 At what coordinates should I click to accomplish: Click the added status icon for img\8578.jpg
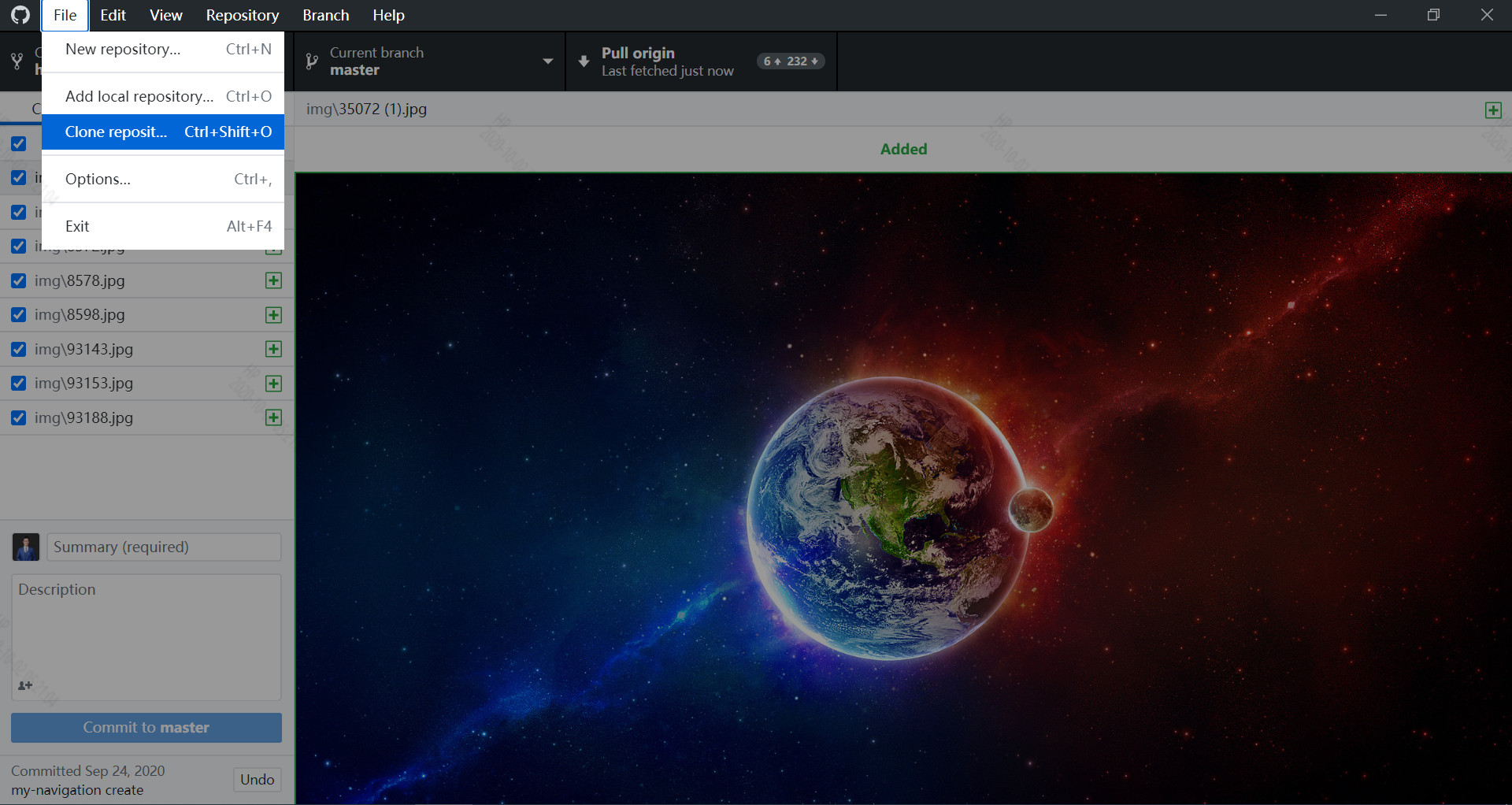pos(273,280)
